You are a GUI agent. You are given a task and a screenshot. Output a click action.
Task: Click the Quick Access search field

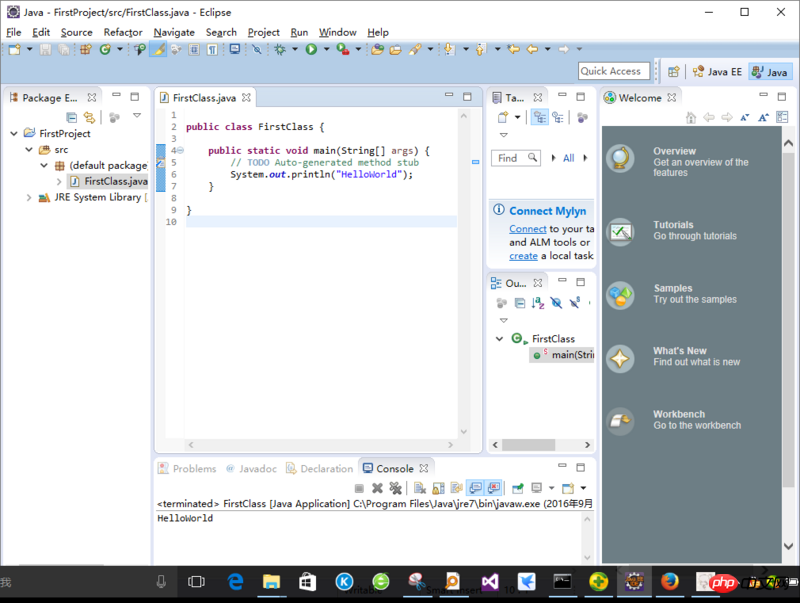coord(611,71)
